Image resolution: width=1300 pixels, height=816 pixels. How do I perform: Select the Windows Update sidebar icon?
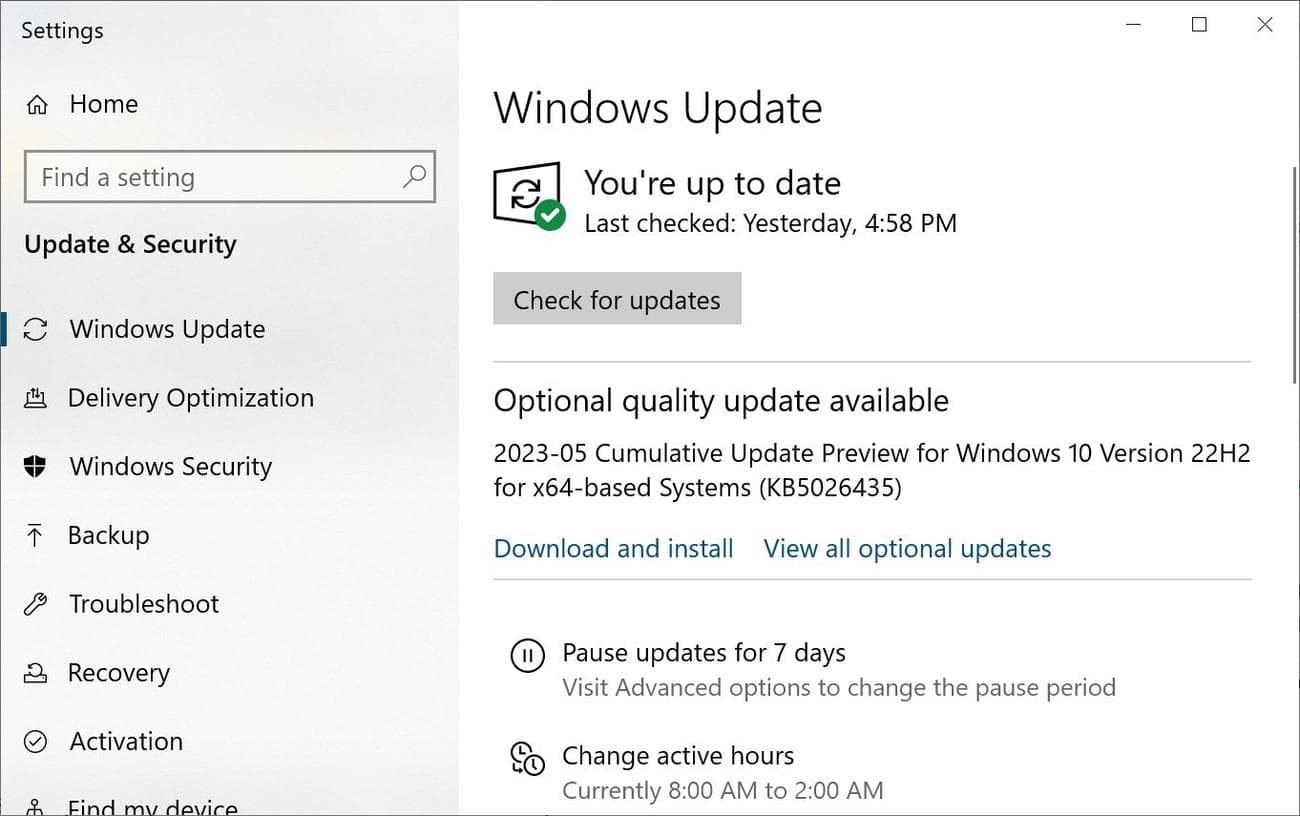pos(36,329)
